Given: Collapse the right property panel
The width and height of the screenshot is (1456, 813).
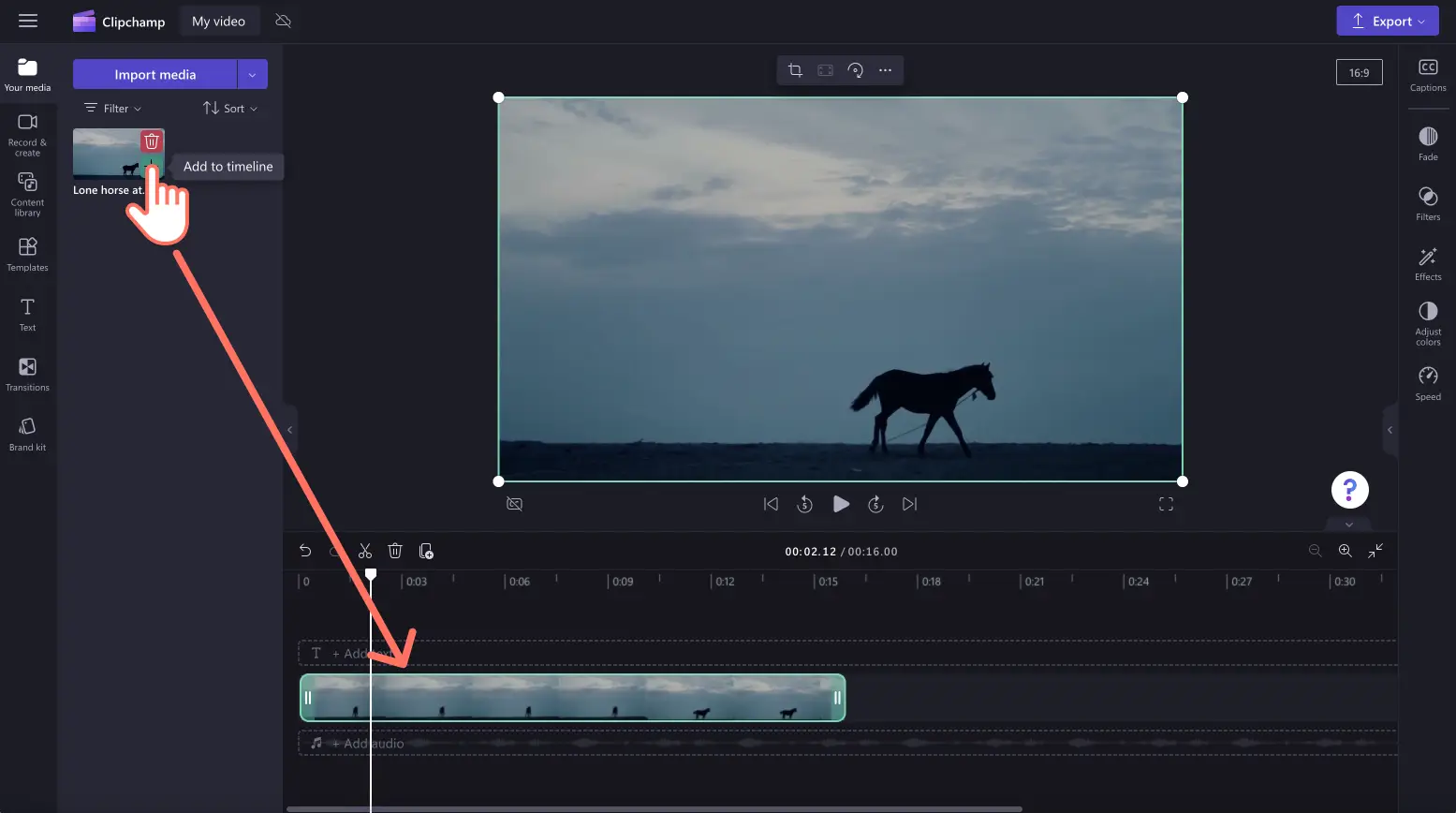Looking at the screenshot, I should click(x=1390, y=430).
